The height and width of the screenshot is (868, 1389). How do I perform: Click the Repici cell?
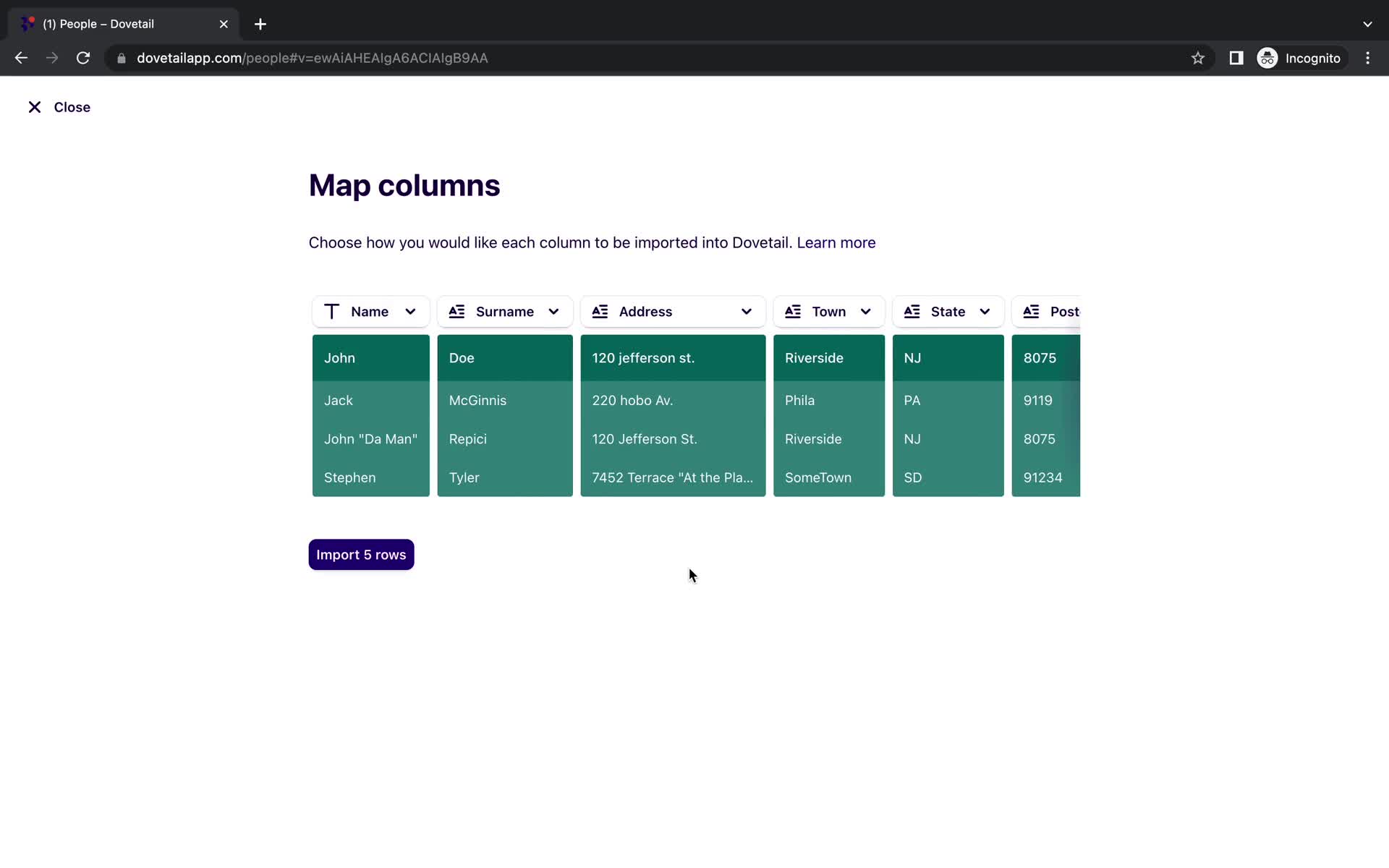coord(505,439)
